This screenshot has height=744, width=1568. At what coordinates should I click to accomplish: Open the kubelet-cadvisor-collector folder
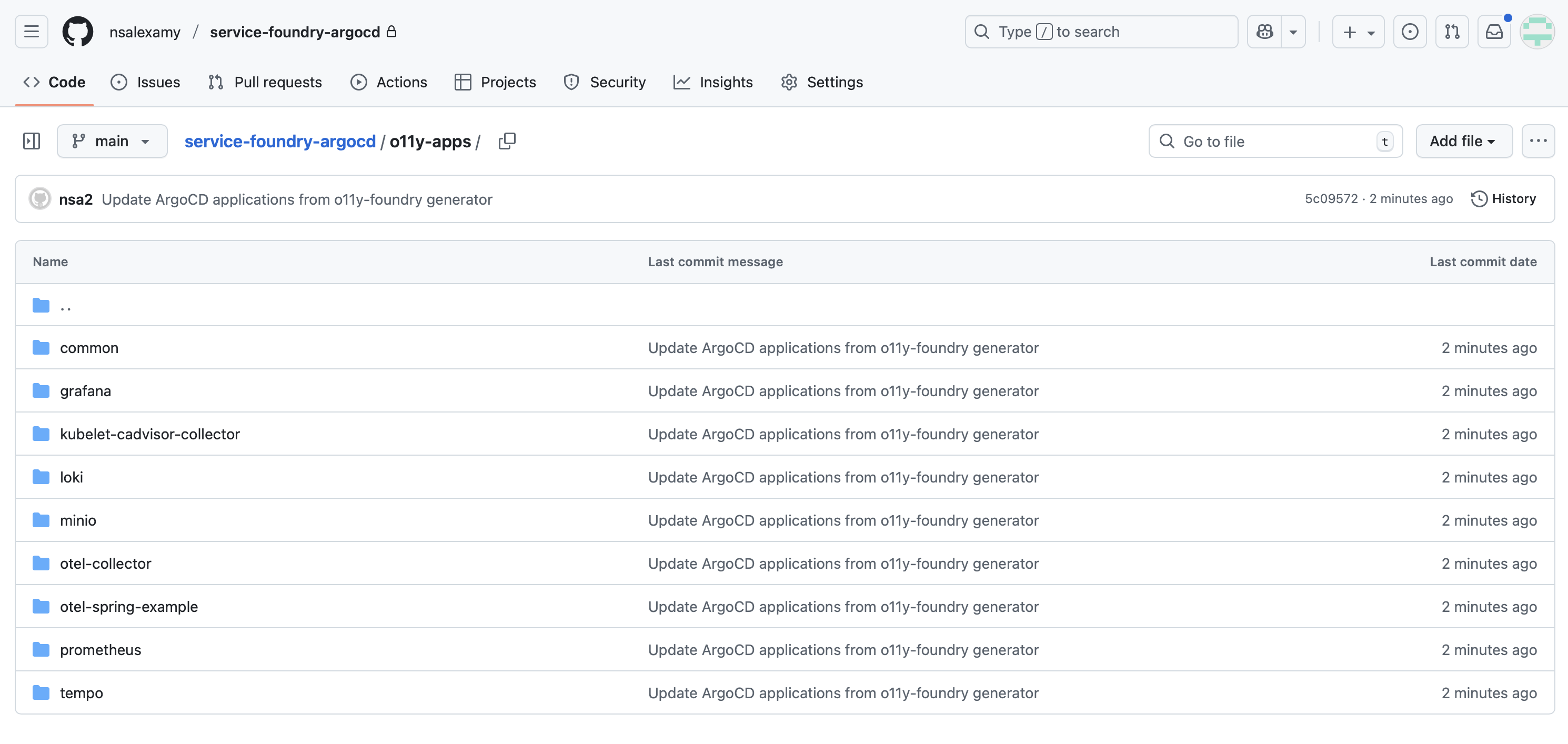tap(150, 434)
